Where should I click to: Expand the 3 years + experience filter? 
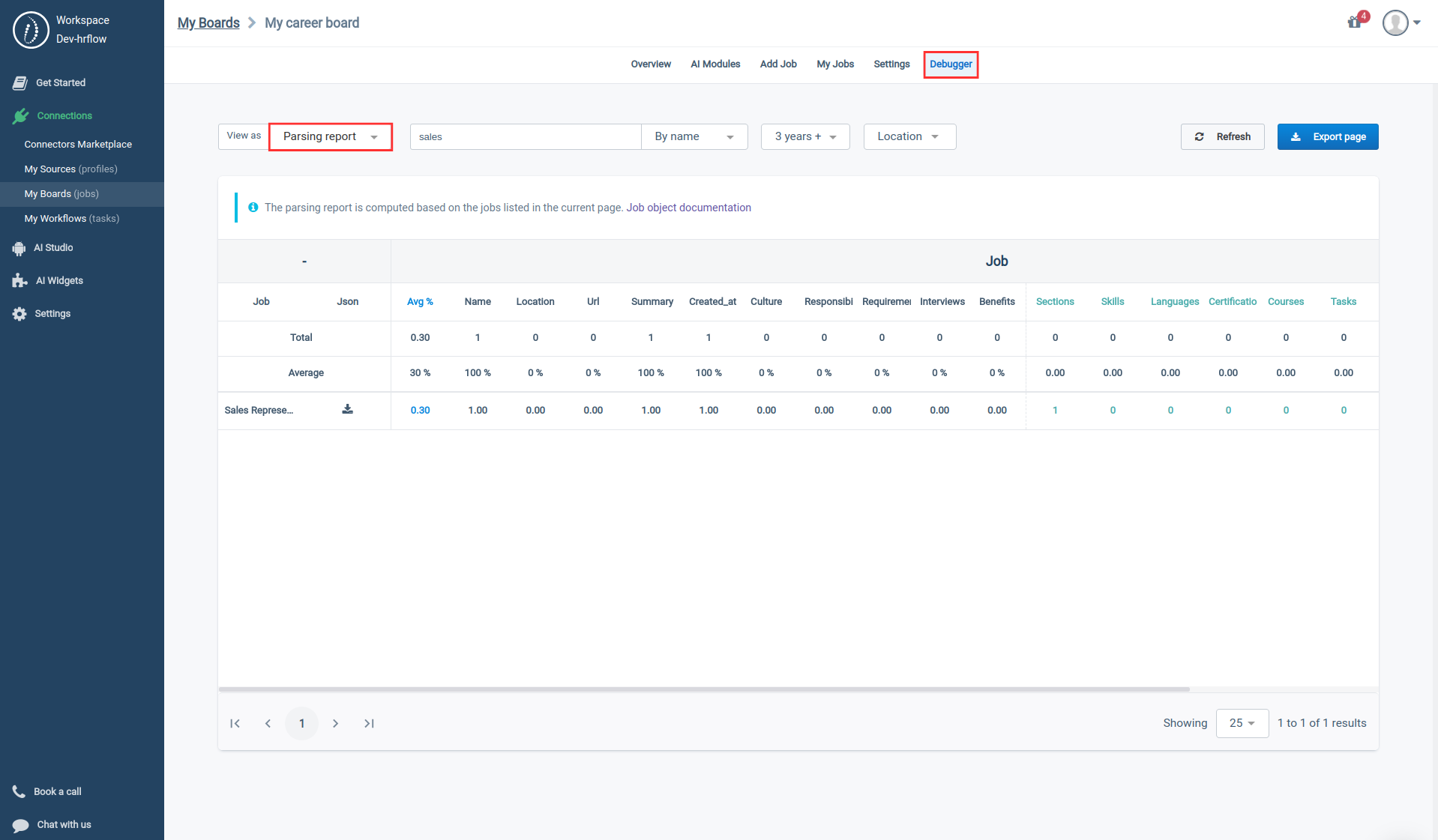804,136
